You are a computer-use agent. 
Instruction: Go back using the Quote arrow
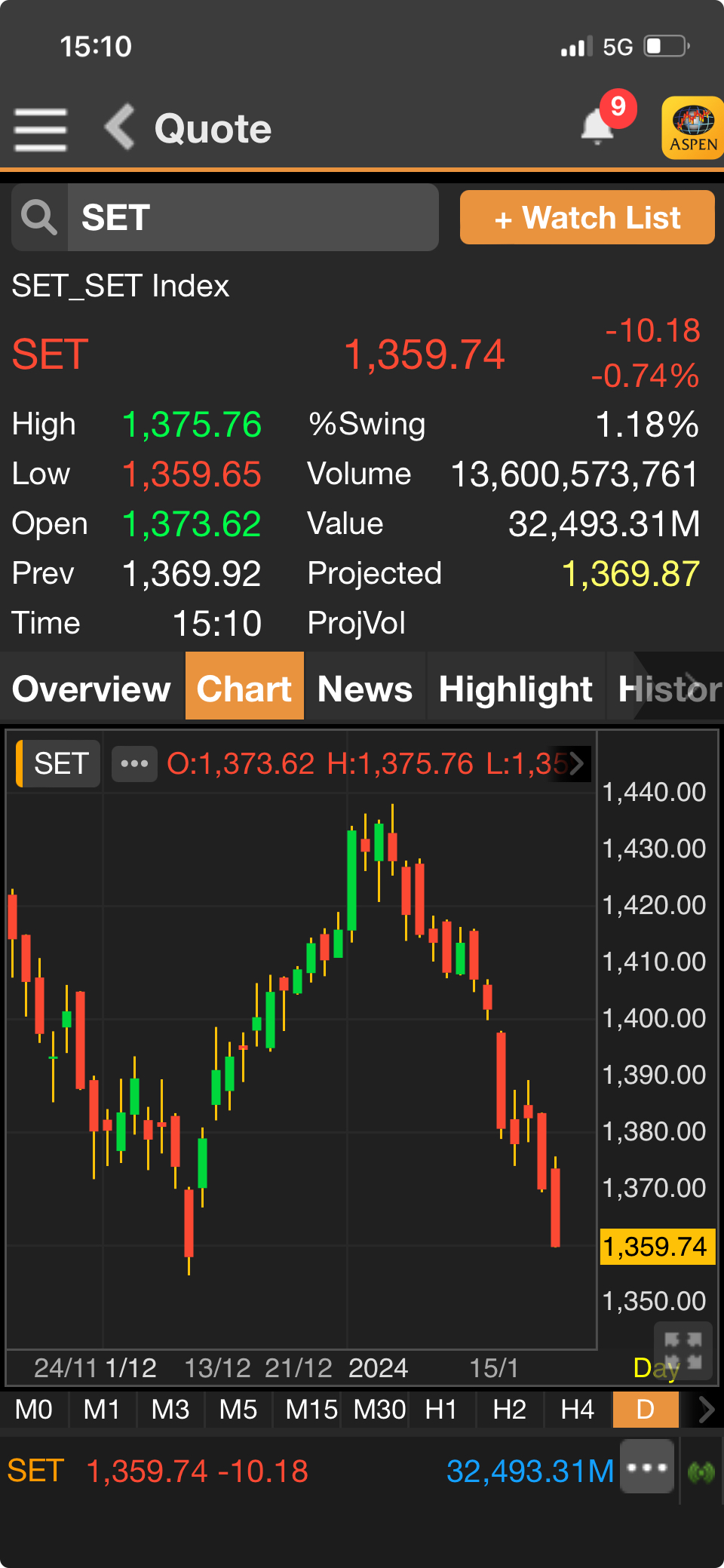click(120, 127)
